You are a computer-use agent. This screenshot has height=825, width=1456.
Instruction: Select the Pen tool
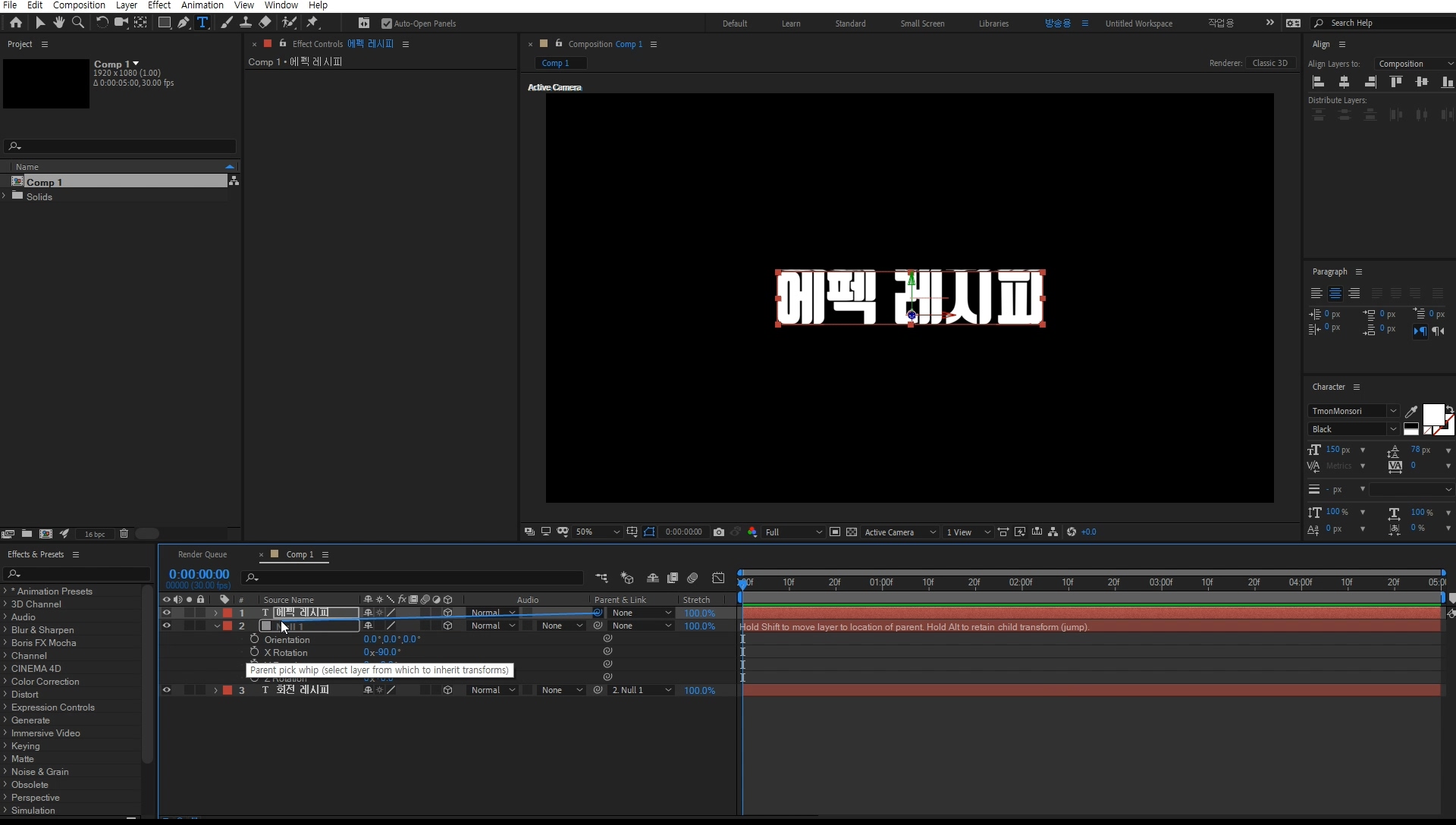[x=184, y=23]
